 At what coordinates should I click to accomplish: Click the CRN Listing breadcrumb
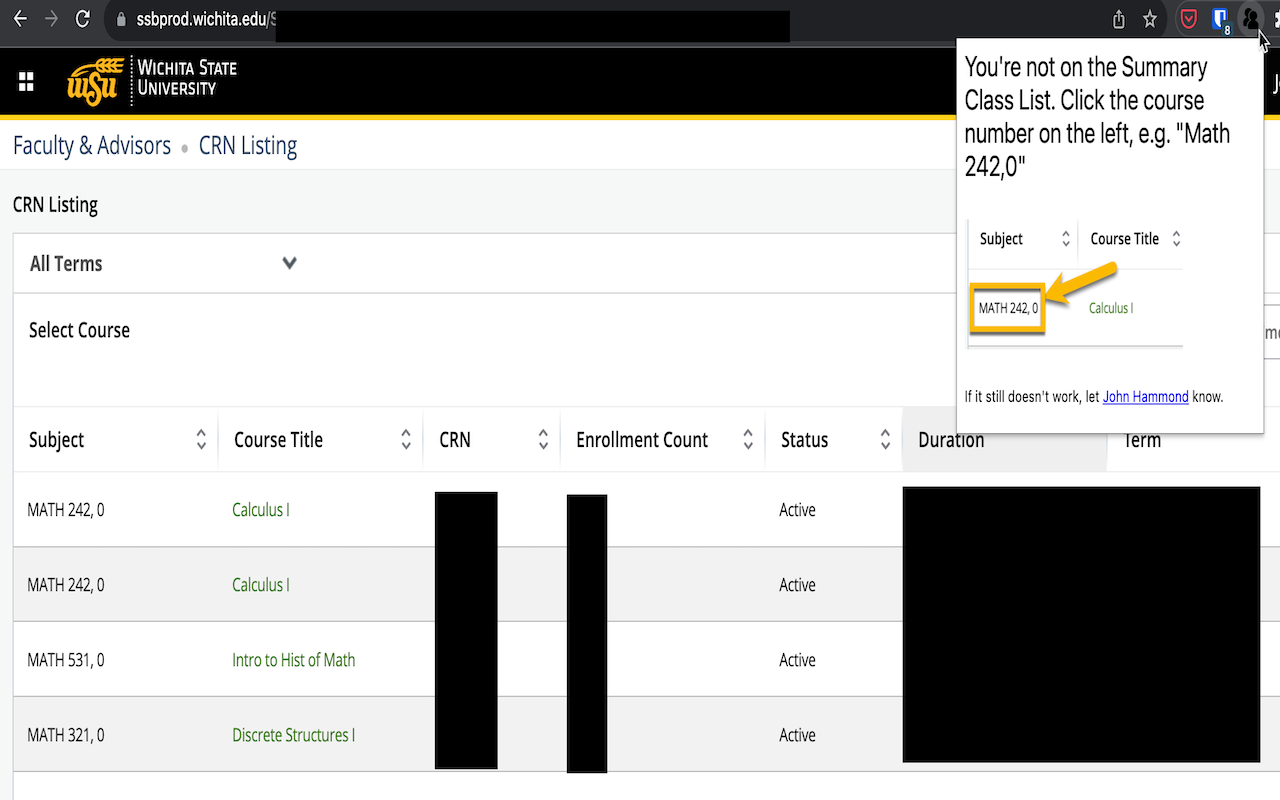click(248, 146)
